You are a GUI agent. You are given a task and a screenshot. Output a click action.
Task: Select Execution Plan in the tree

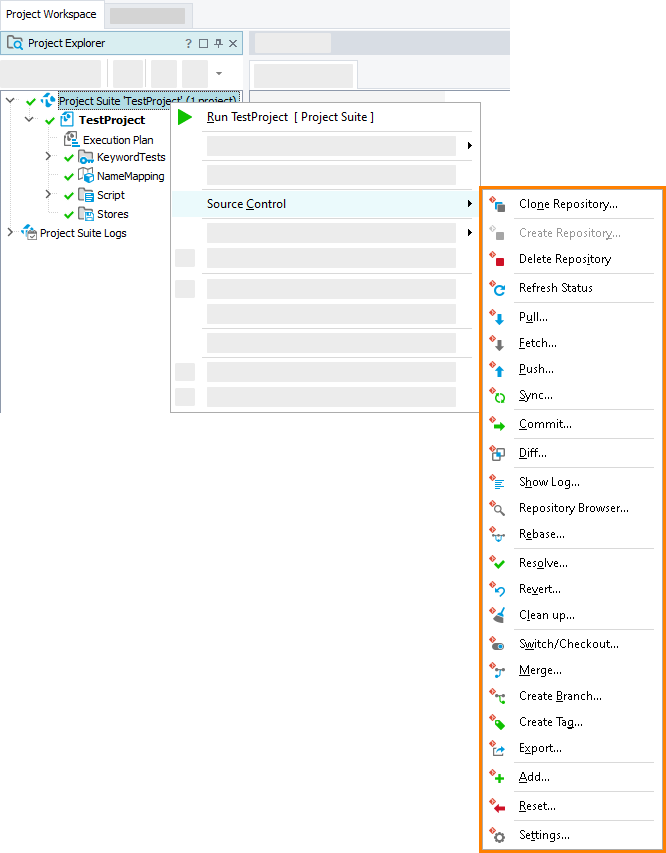118,140
